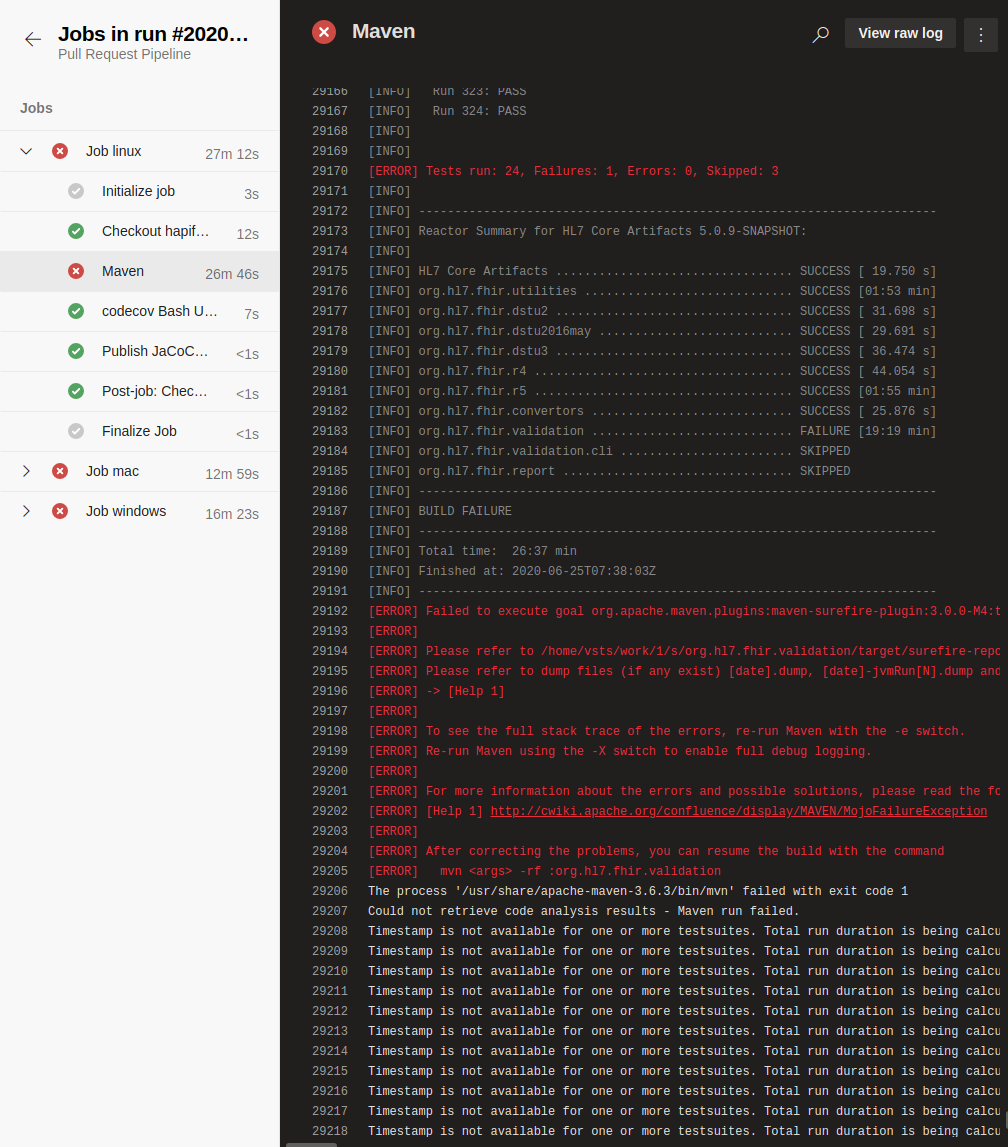Expand the Job windows section
Image resolution: width=1008 pixels, height=1147 pixels.
pos(26,511)
